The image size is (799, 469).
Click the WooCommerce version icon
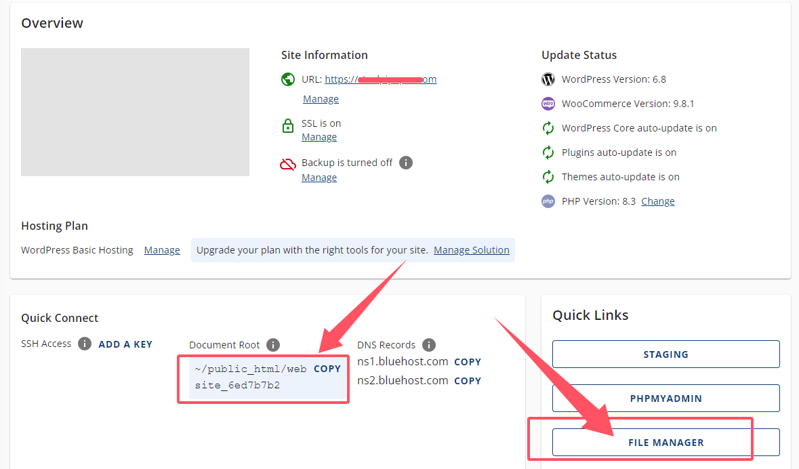point(548,104)
